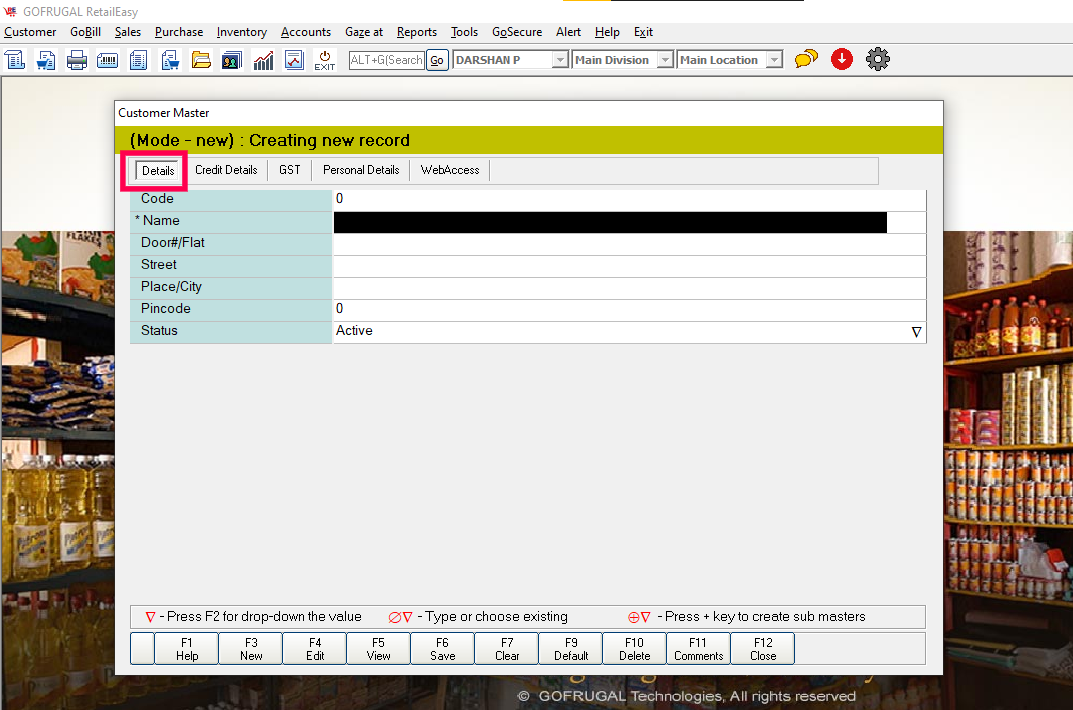The height and width of the screenshot is (710, 1073).
Task: Click the Code value field
Action: (630, 199)
